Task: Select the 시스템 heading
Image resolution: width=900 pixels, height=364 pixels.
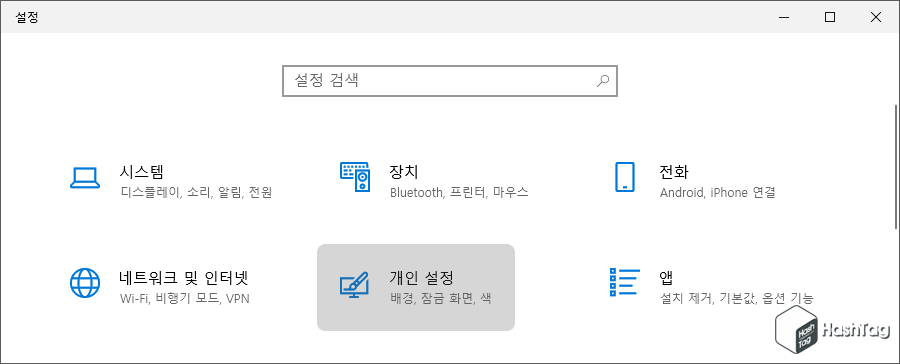Action: [x=142, y=172]
